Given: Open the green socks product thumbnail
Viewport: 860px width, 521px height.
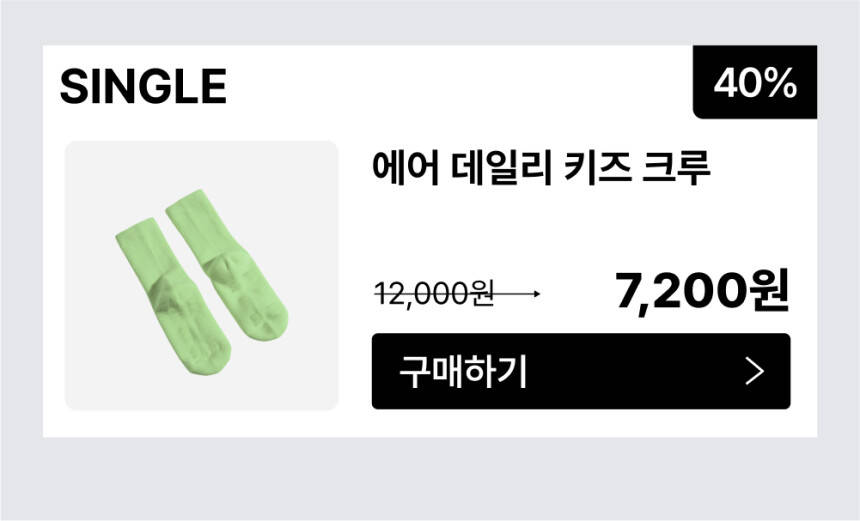Looking at the screenshot, I should click(201, 275).
